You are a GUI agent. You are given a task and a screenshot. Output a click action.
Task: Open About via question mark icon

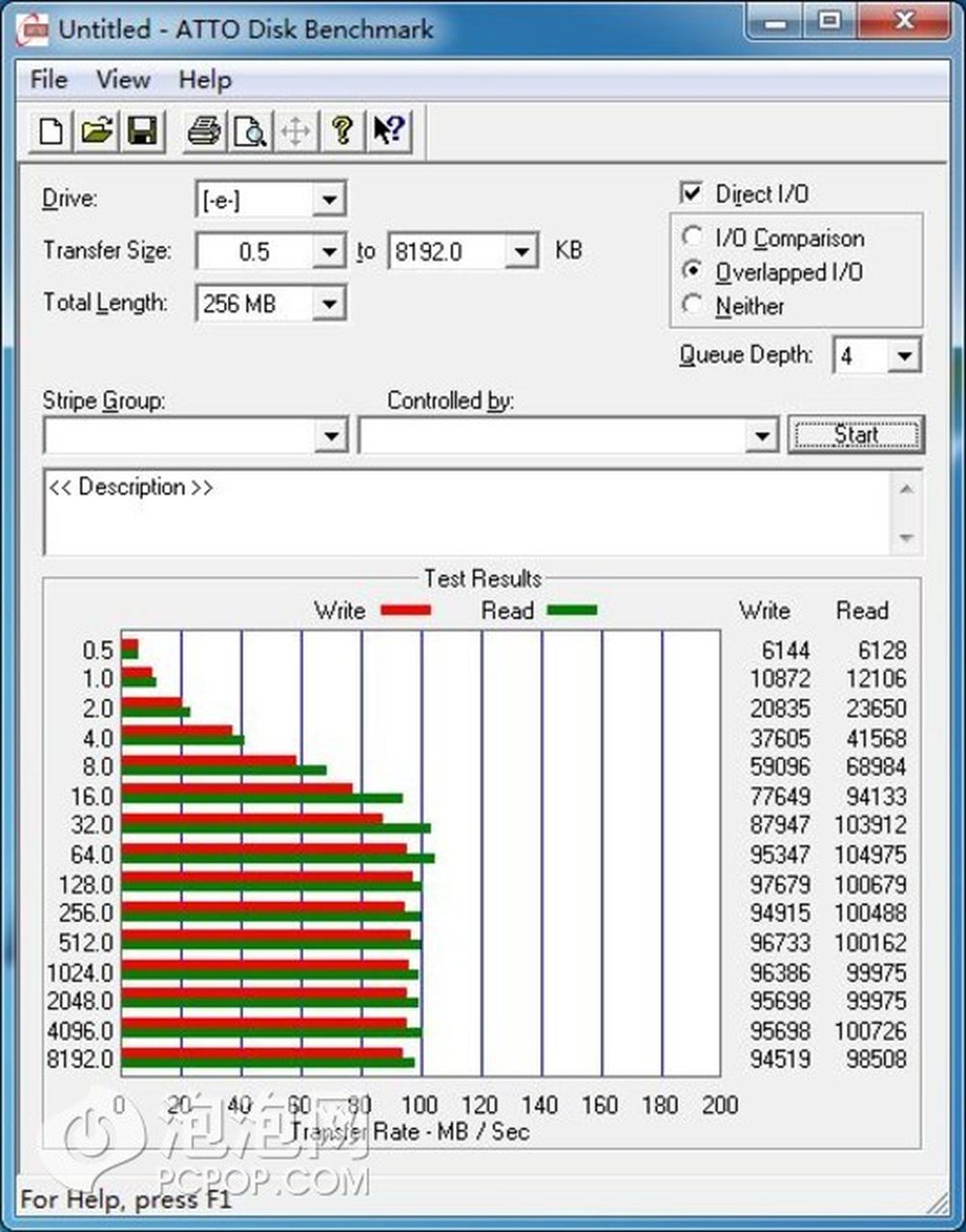[x=342, y=130]
